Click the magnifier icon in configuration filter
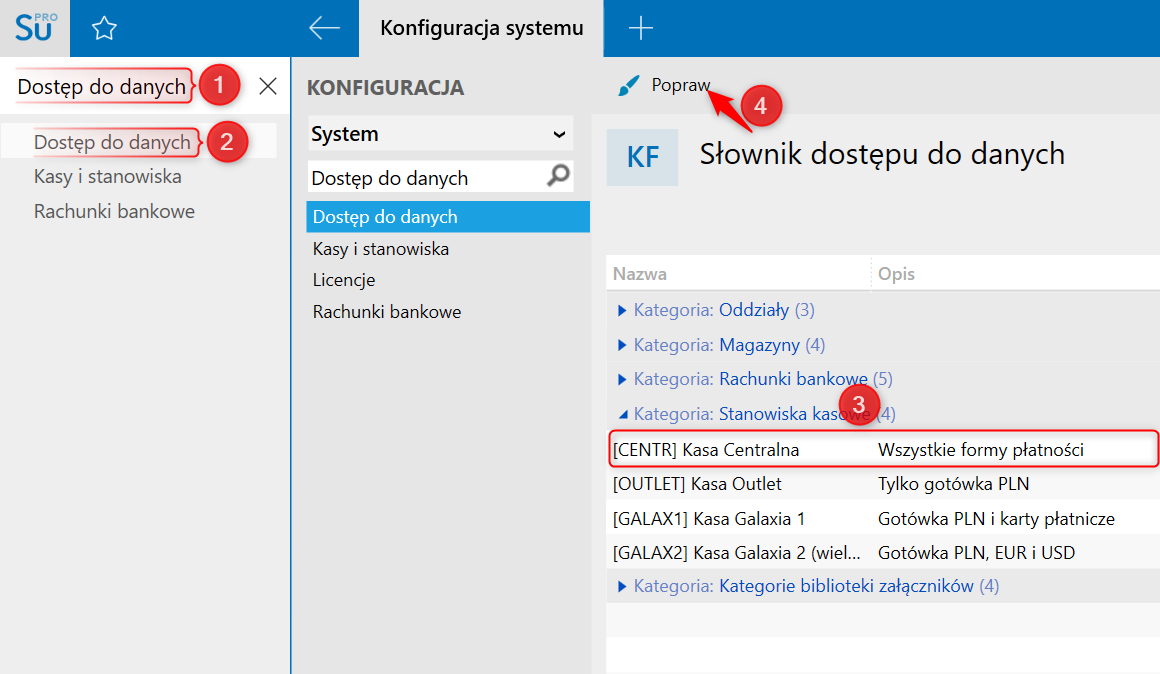The width and height of the screenshot is (1160, 674). [558, 177]
